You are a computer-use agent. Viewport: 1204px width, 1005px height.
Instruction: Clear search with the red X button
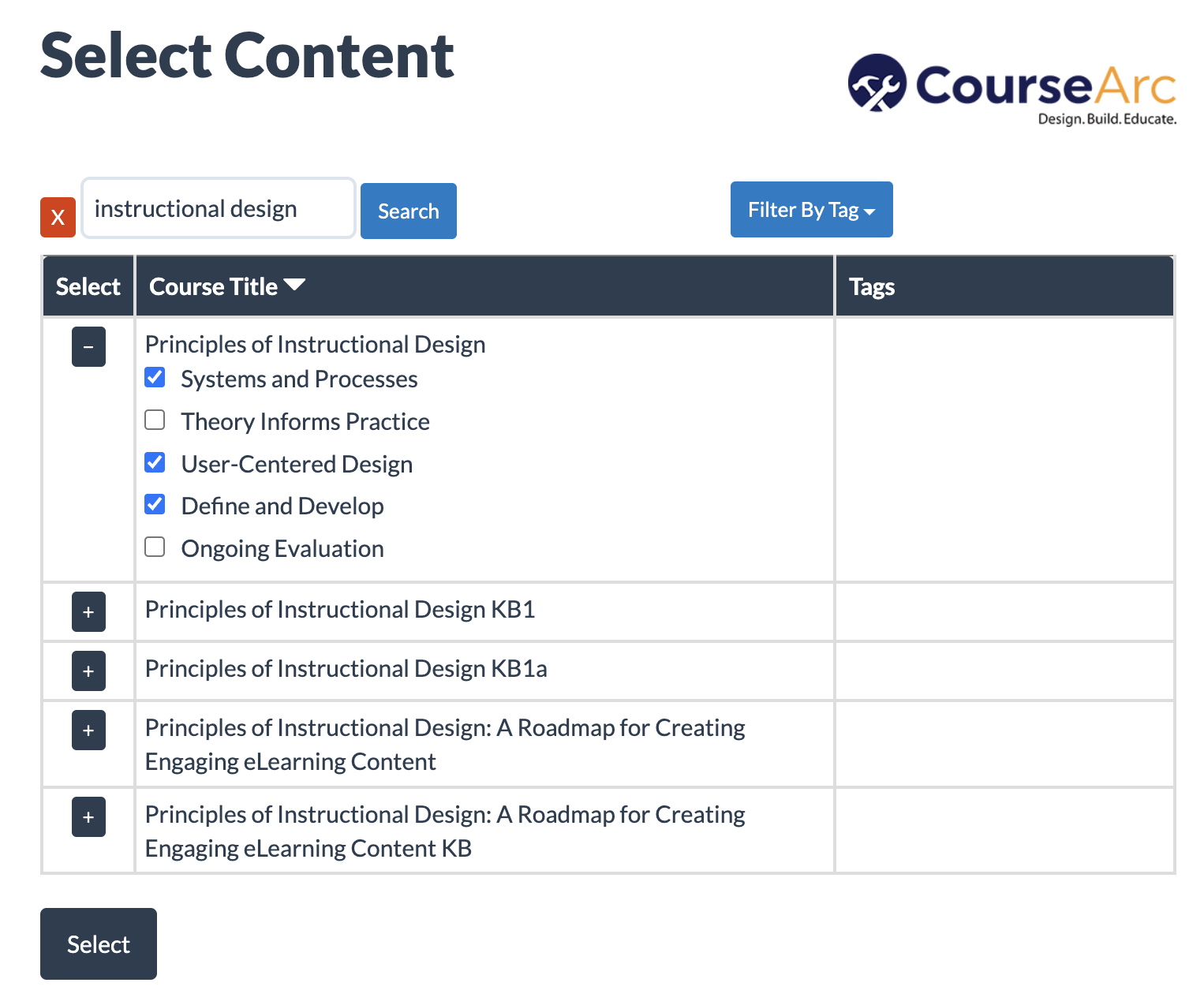click(x=58, y=217)
